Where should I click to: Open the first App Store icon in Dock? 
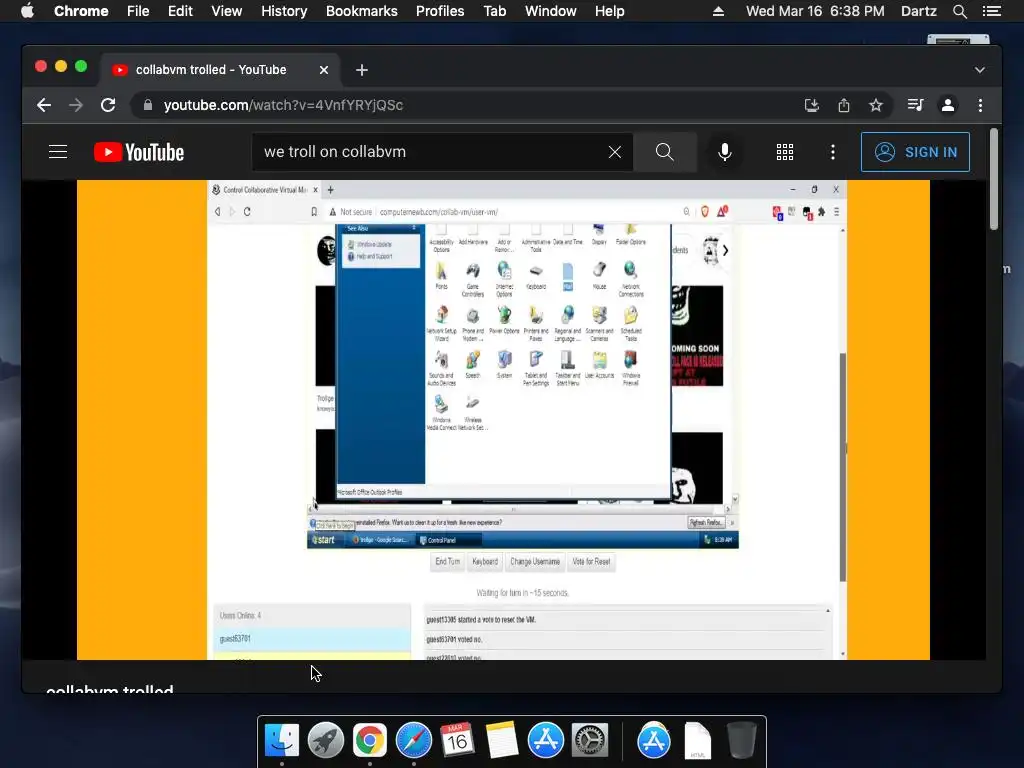(545, 741)
